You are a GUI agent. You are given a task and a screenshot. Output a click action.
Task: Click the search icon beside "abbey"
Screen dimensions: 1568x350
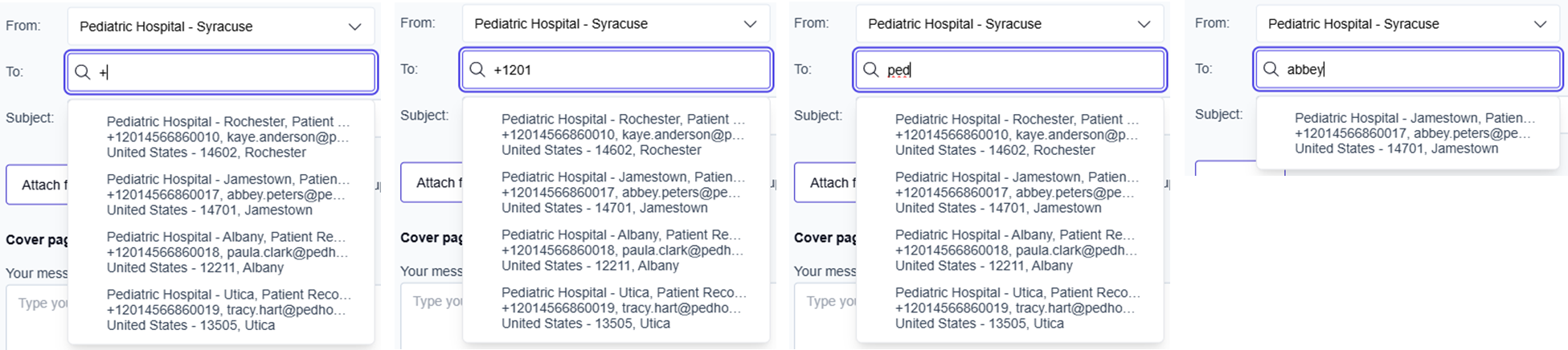point(1271,69)
